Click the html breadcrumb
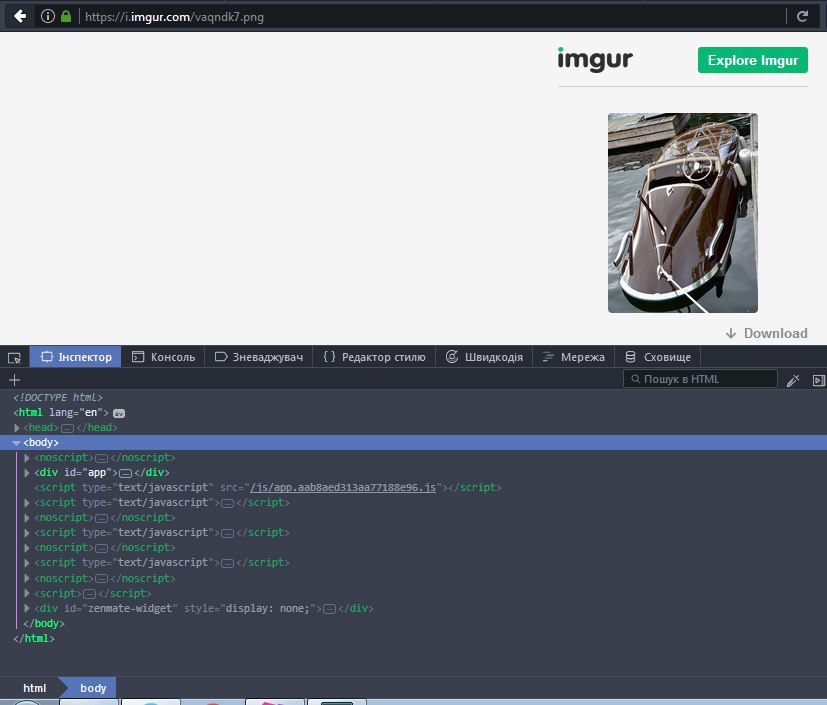827x705 pixels. coord(34,688)
